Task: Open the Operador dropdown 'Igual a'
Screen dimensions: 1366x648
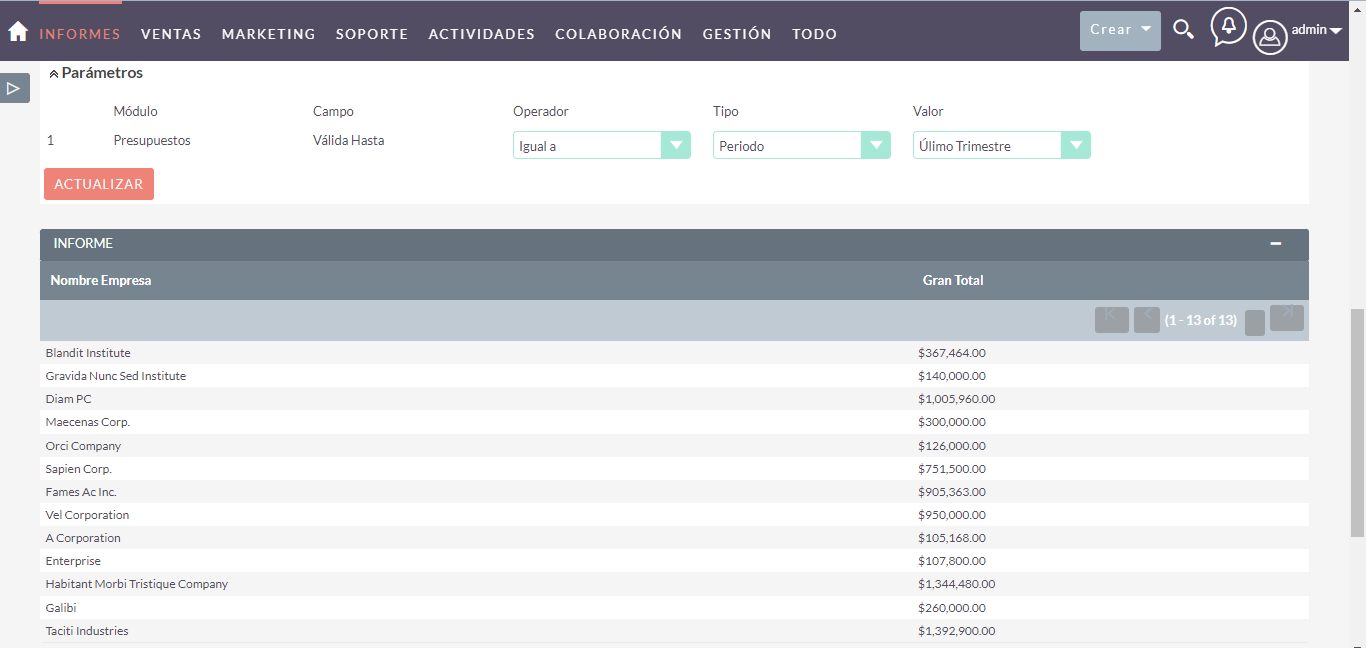Action: pyautogui.click(x=601, y=146)
